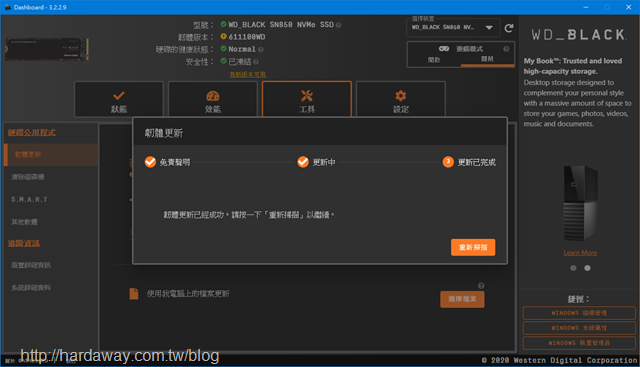Click the gamepad icon beside gaming mode
The width and height of the screenshot is (640, 367).
(444, 49)
